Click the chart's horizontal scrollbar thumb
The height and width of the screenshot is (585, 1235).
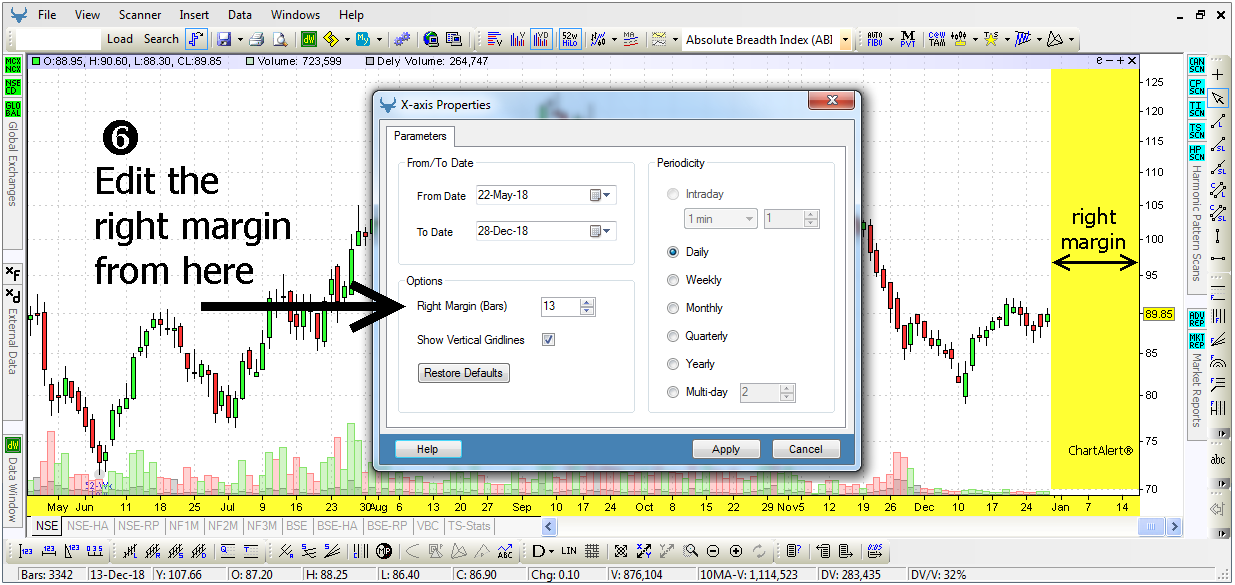click(x=1153, y=526)
